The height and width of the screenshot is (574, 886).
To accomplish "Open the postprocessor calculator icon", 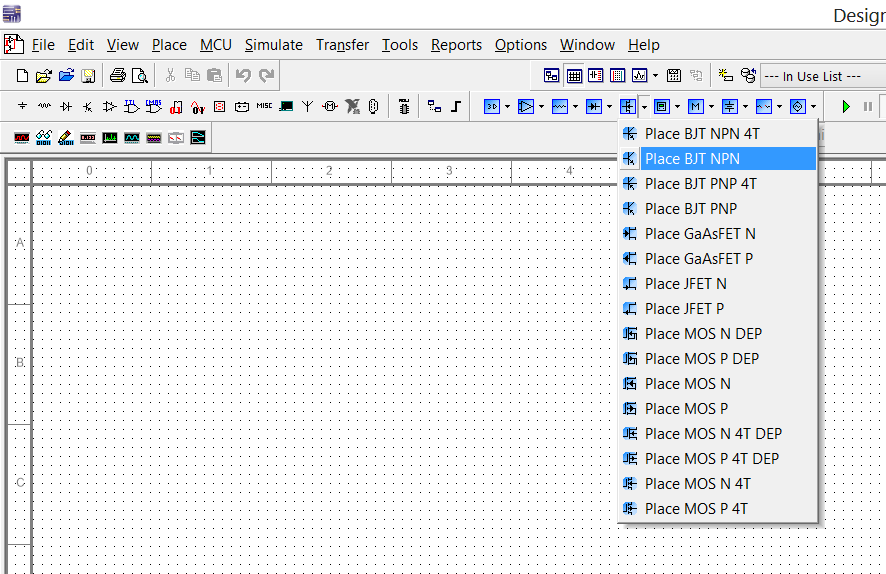I will click(x=674, y=75).
